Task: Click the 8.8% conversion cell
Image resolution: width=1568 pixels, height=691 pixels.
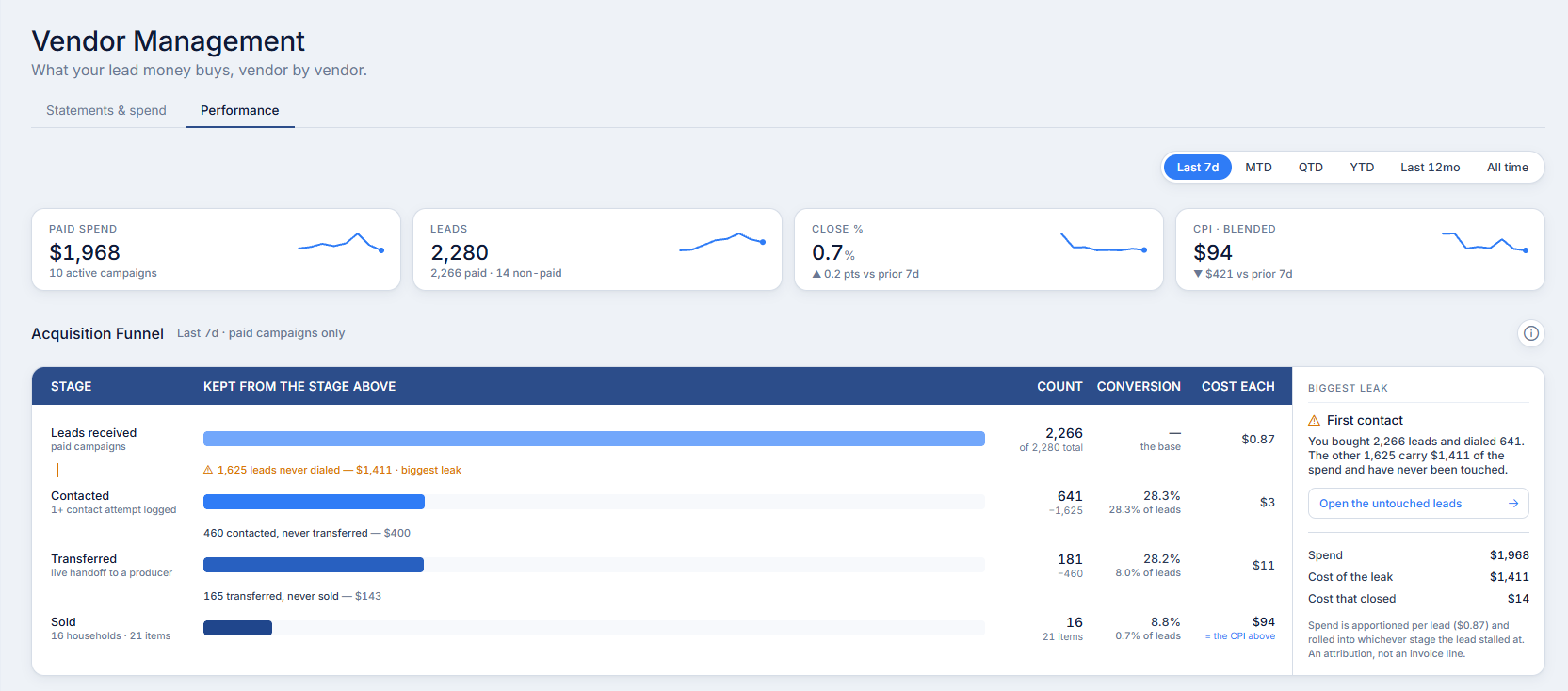Action: [1166, 622]
